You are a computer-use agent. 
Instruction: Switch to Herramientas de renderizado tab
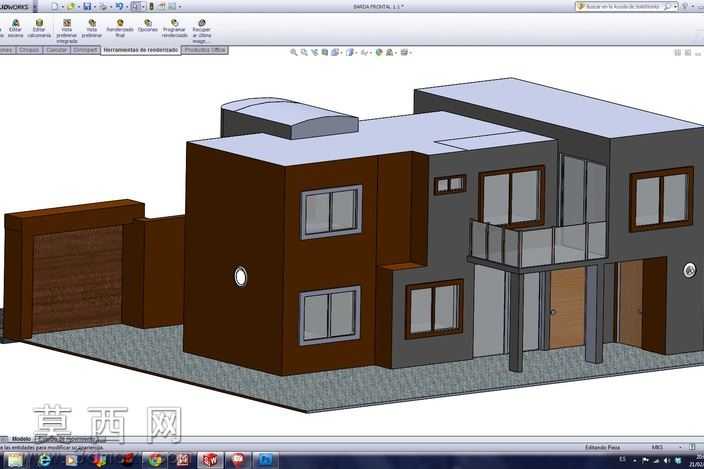(141, 50)
